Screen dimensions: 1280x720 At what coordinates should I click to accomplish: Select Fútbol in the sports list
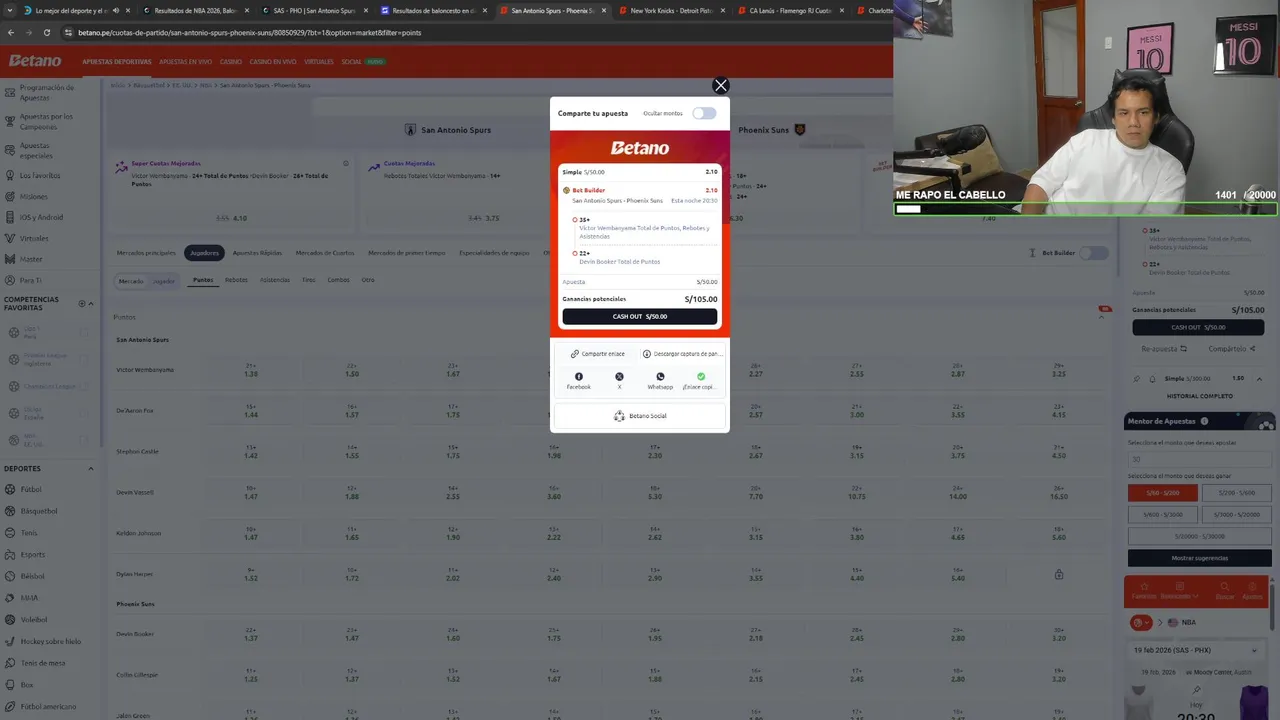pyautogui.click(x=31, y=490)
